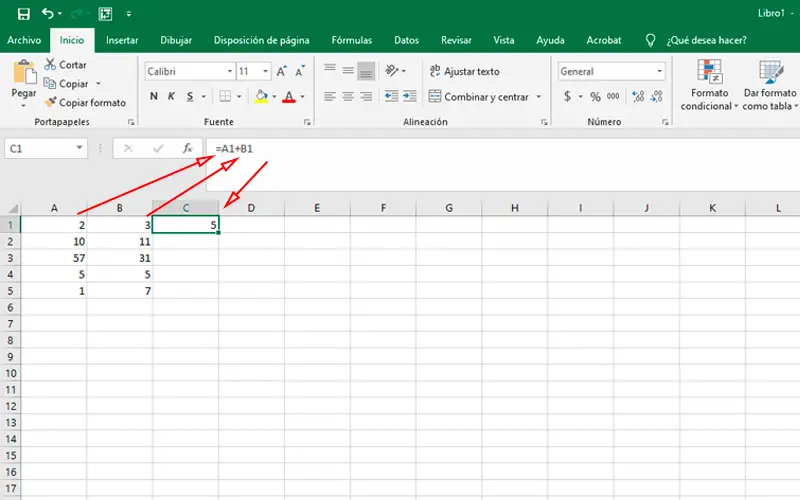The image size is (800, 500).
Task: Open Formato condicional menu
Action: point(709,85)
